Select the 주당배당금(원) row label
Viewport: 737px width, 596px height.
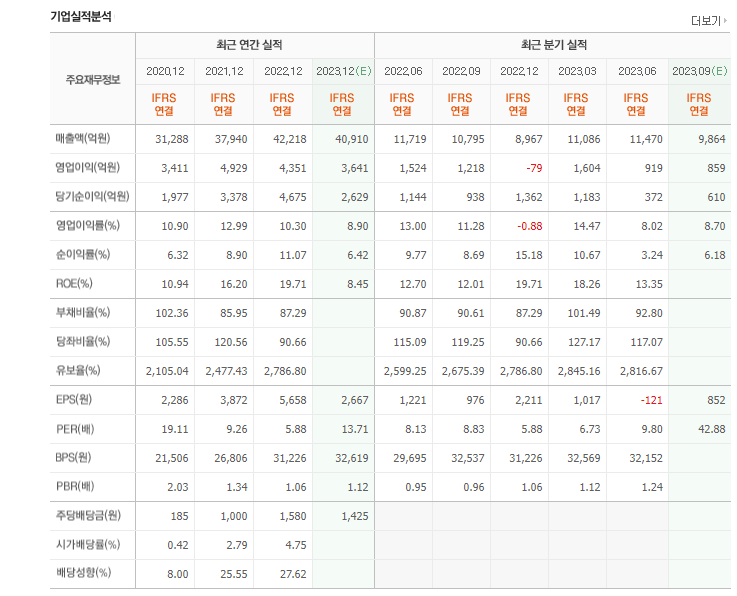point(88,516)
